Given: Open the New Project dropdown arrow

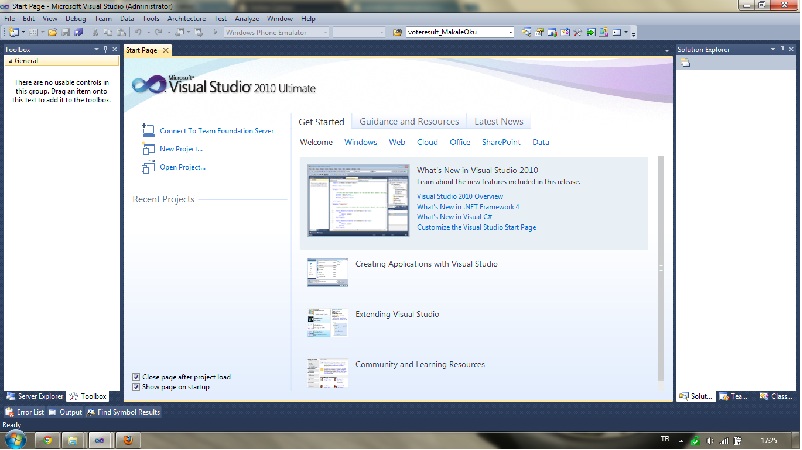Looking at the screenshot, I should [23, 32].
